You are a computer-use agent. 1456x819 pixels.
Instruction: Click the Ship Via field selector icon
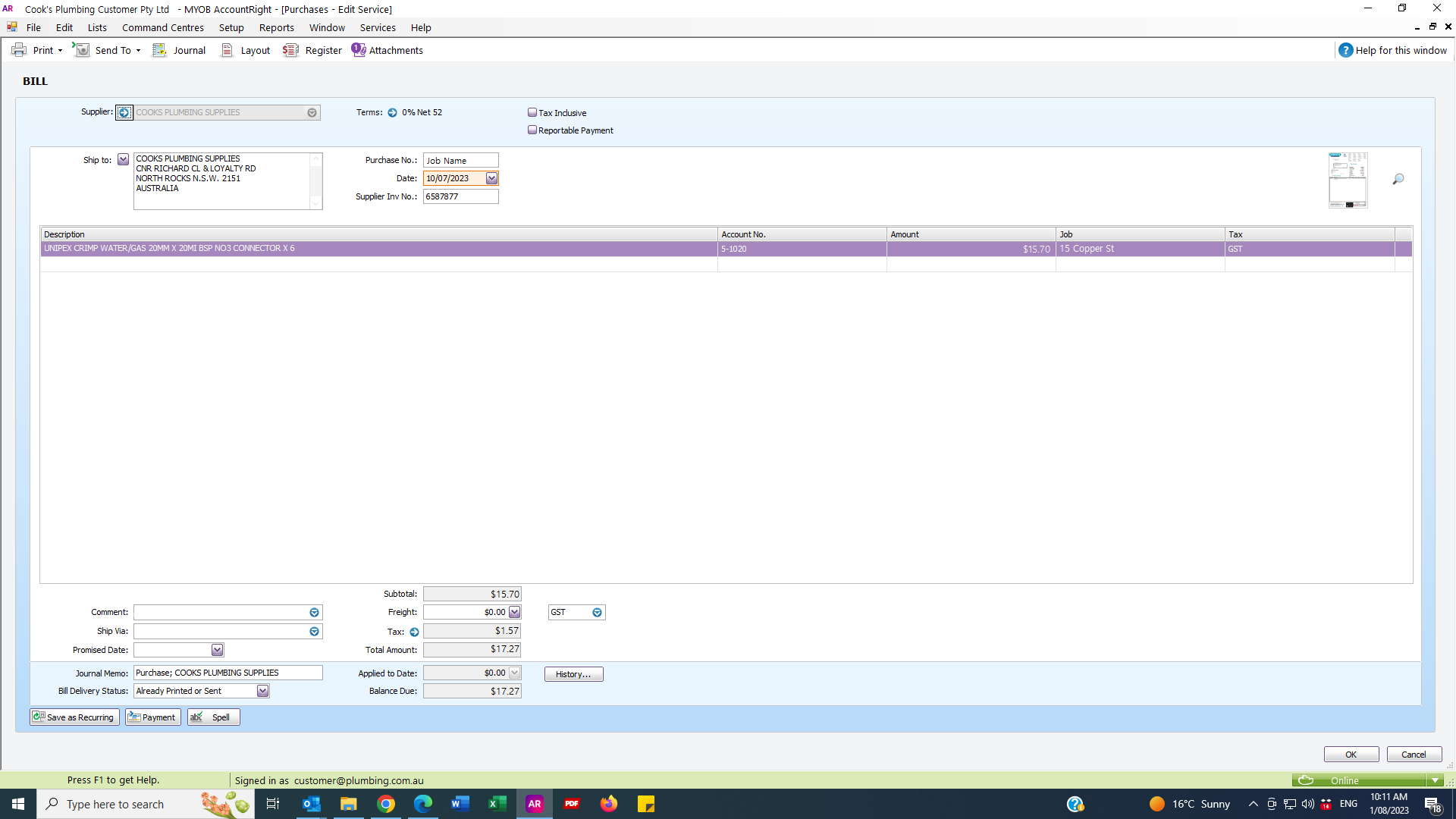(314, 632)
